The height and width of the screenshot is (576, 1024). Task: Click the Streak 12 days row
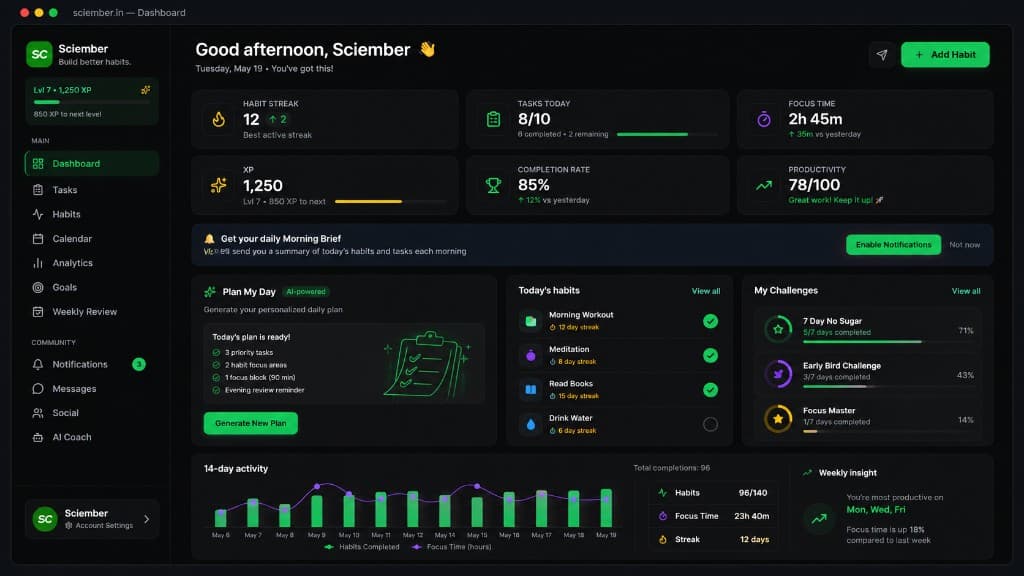tap(715, 539)
